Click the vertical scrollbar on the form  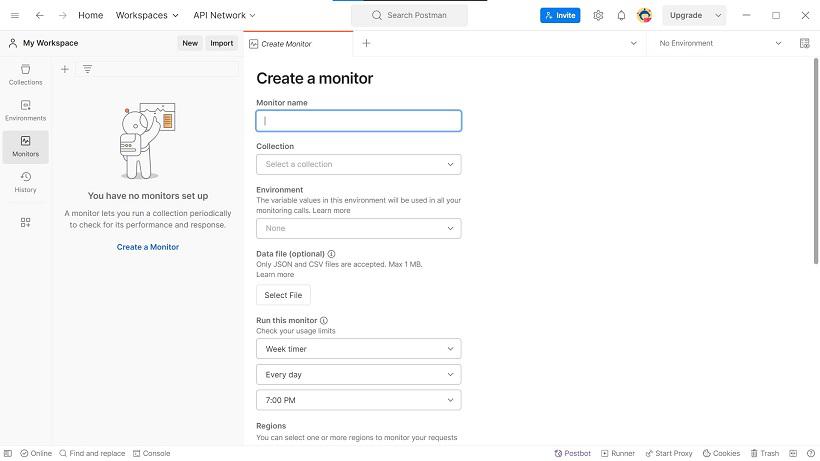point(816,161)
